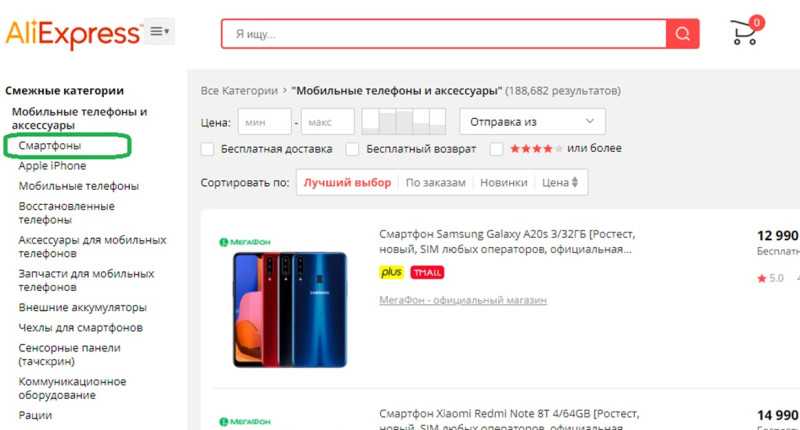Check the four stars или более box
The width and height of the screenshot is (800, 430).
496,149
